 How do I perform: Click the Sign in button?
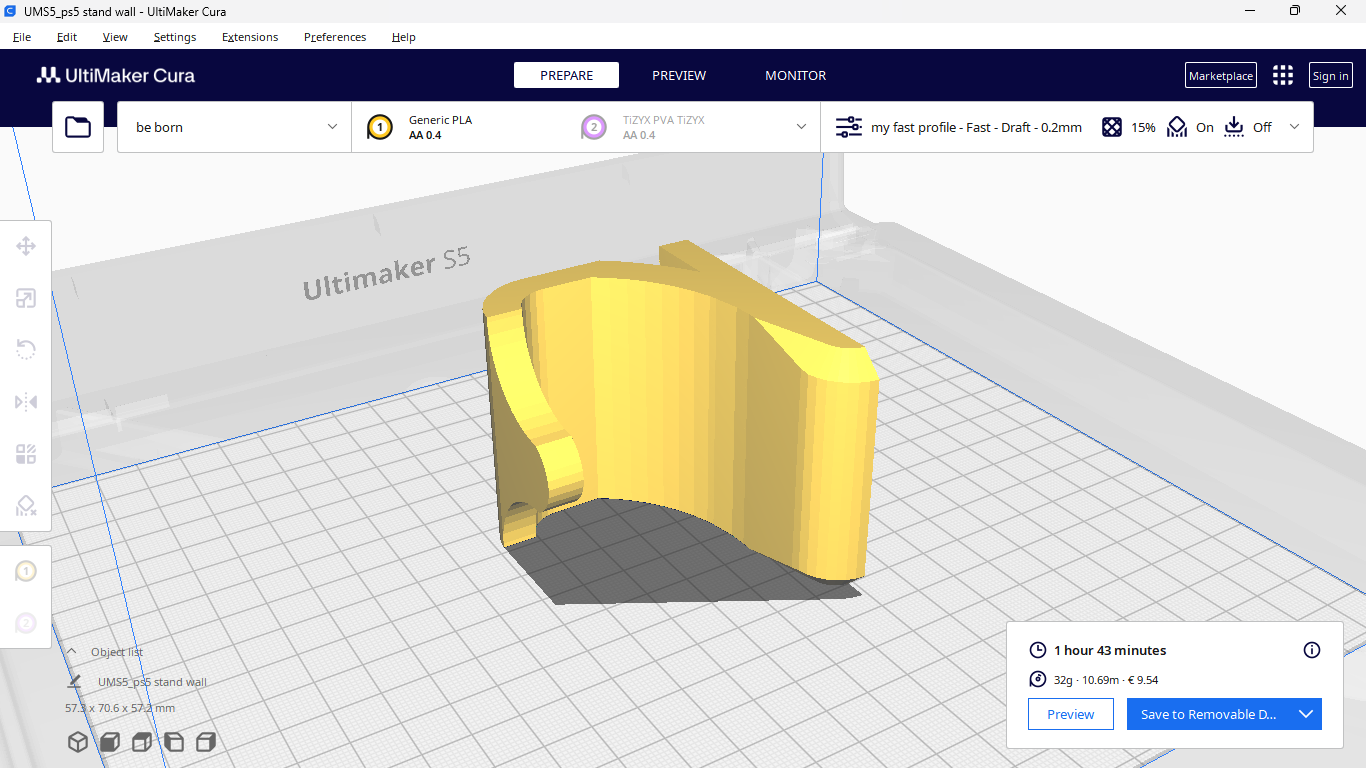coord(1330,76)
